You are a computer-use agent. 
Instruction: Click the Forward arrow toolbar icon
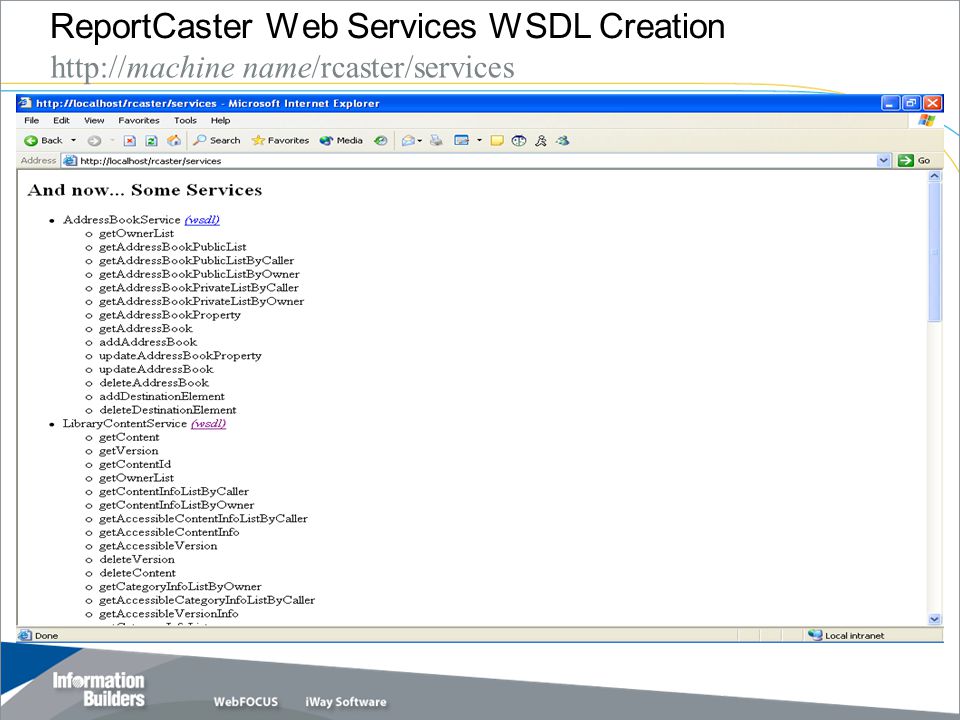pyautogui.click(x=94, y=141)
